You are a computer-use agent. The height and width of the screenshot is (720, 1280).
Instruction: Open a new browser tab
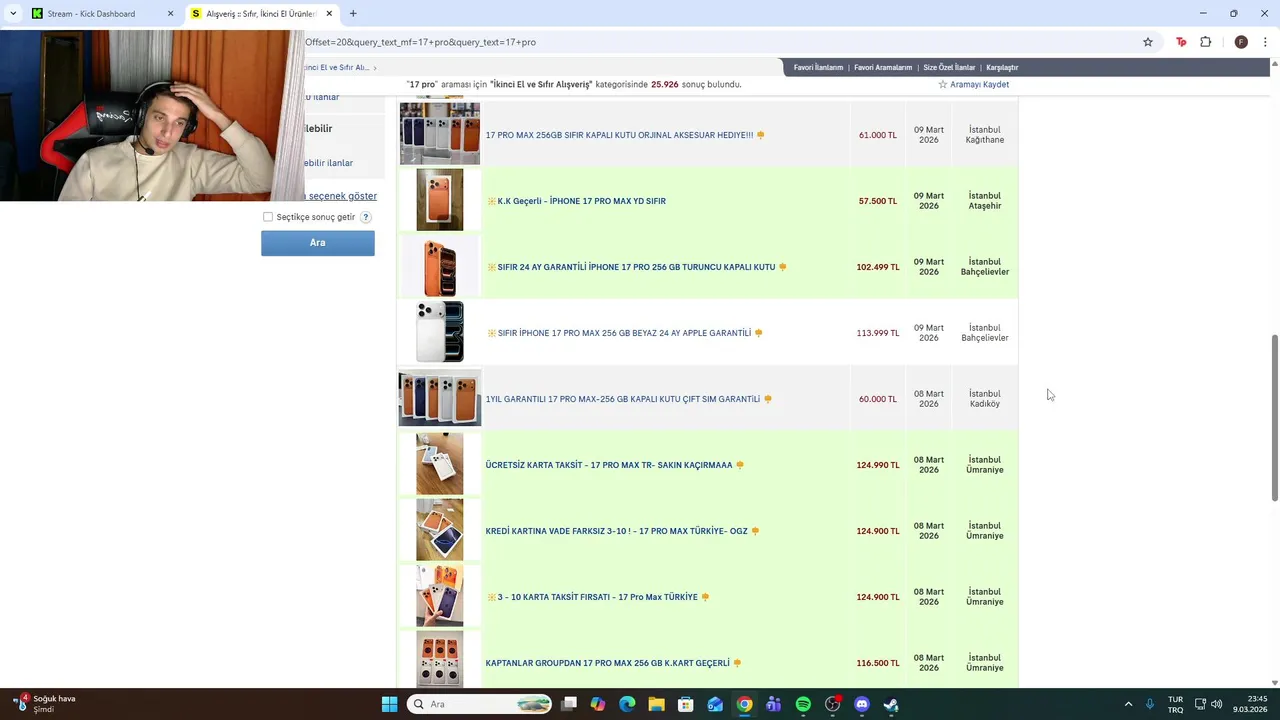point(353,14)
